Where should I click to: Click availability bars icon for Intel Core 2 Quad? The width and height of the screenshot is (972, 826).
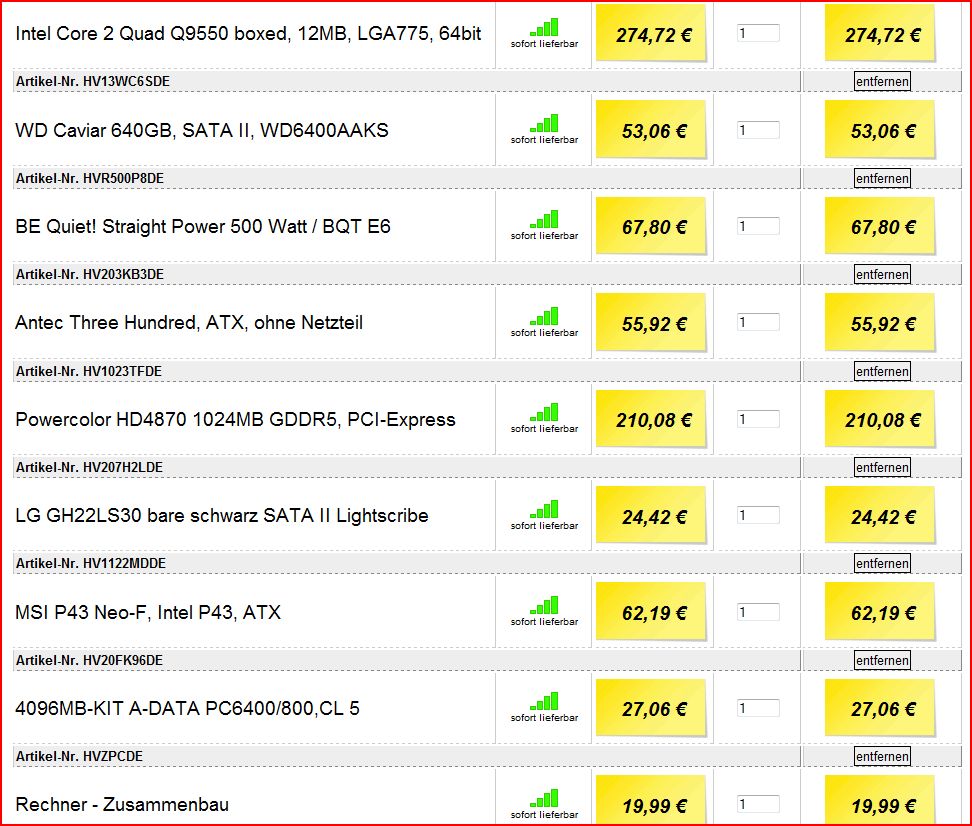point(544,28)
